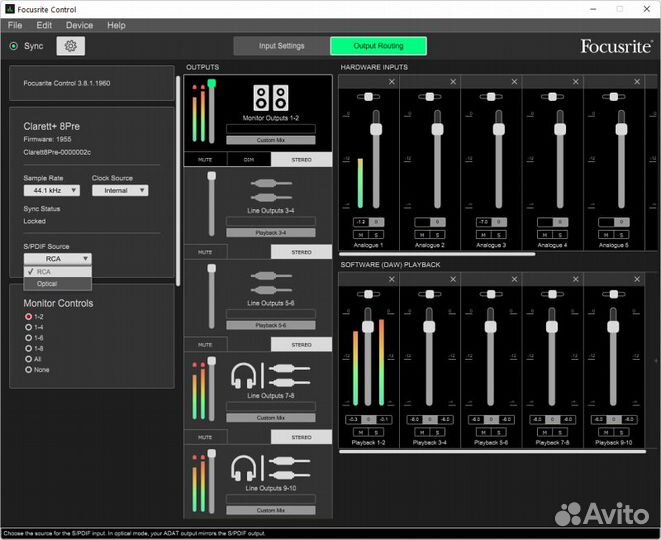Select monitor control None radio button
Viewport: 661px width, 540px height.
(x=29, y=370)
